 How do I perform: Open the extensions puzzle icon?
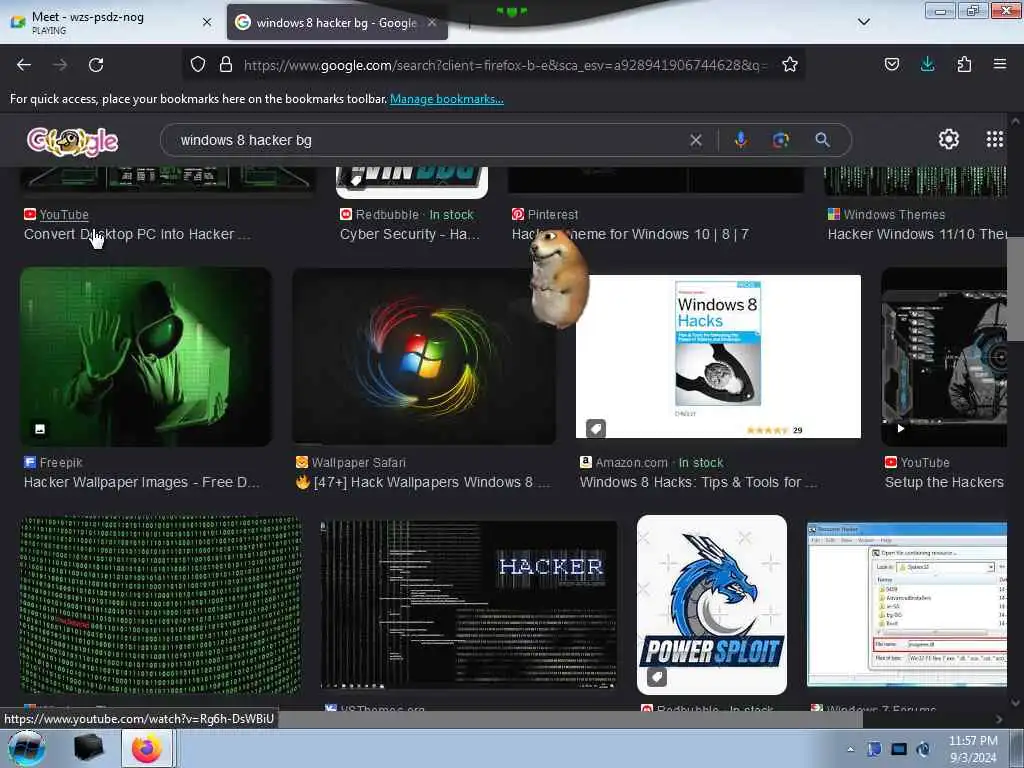964,64
